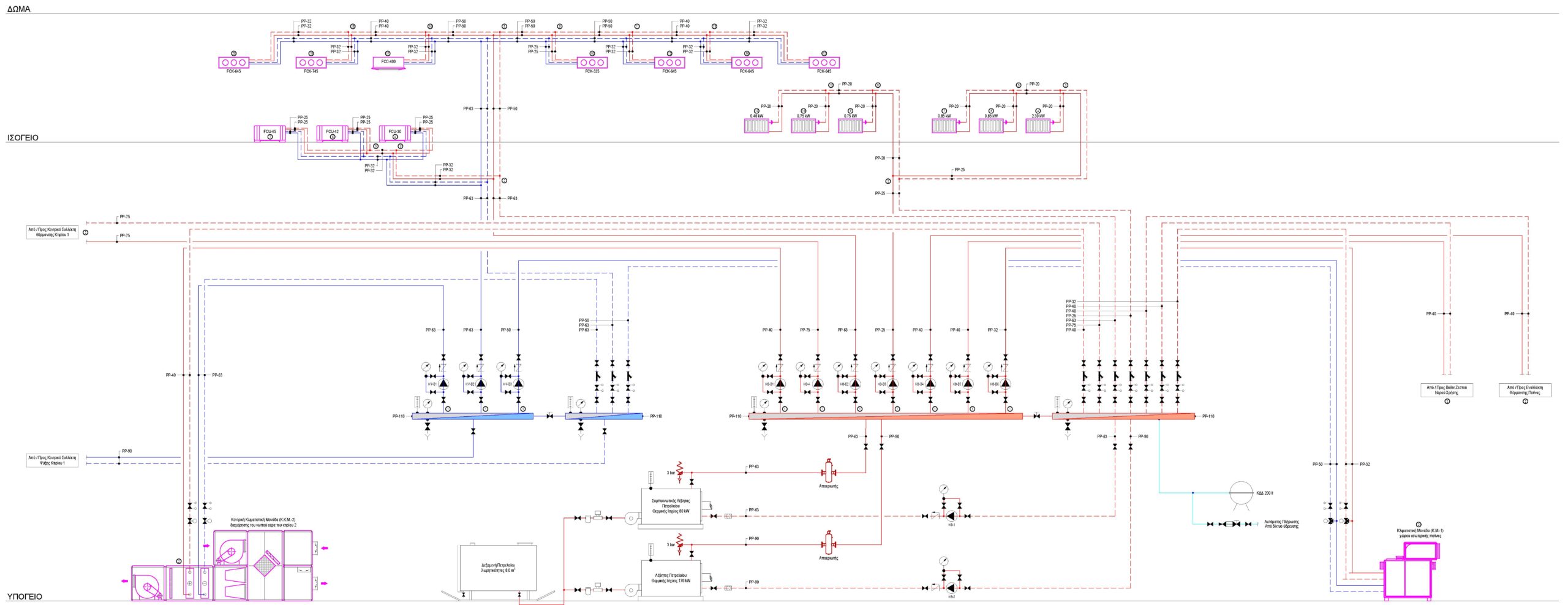This screenshot has width=1568, height=605.
Task: Select the oil tank 8.0 m³ symbol
Action: (497, 568)
